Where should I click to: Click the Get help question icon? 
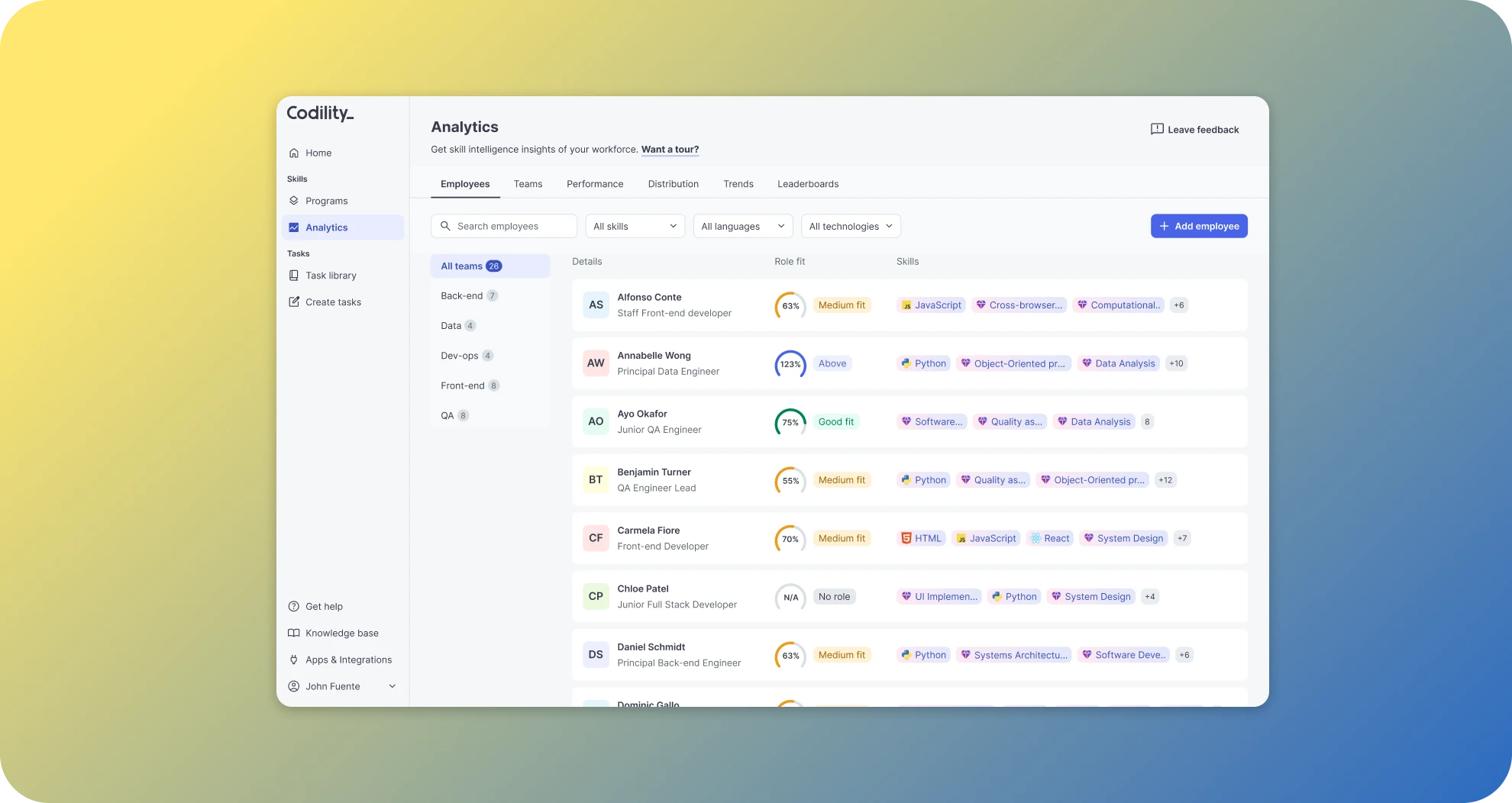[294, 607]
